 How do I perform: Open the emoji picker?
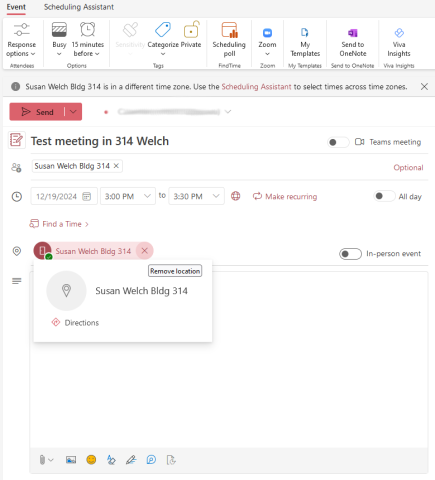coord(91,460)
